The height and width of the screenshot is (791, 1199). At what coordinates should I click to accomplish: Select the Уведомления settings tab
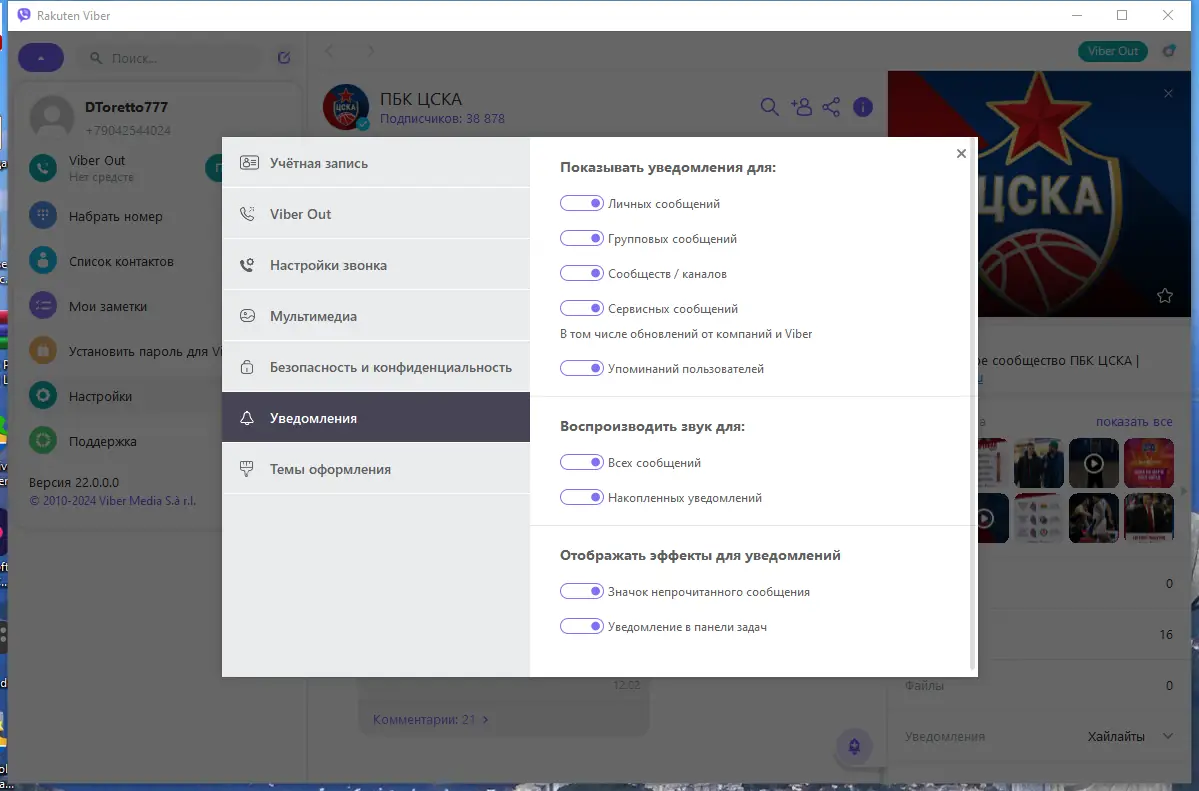click(x=375, y=418)
